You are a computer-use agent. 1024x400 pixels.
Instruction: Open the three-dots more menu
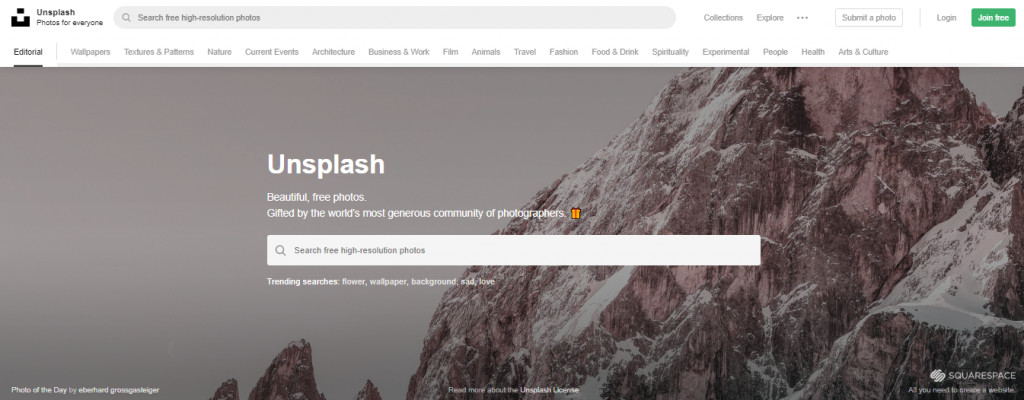(x=803, y=18)
